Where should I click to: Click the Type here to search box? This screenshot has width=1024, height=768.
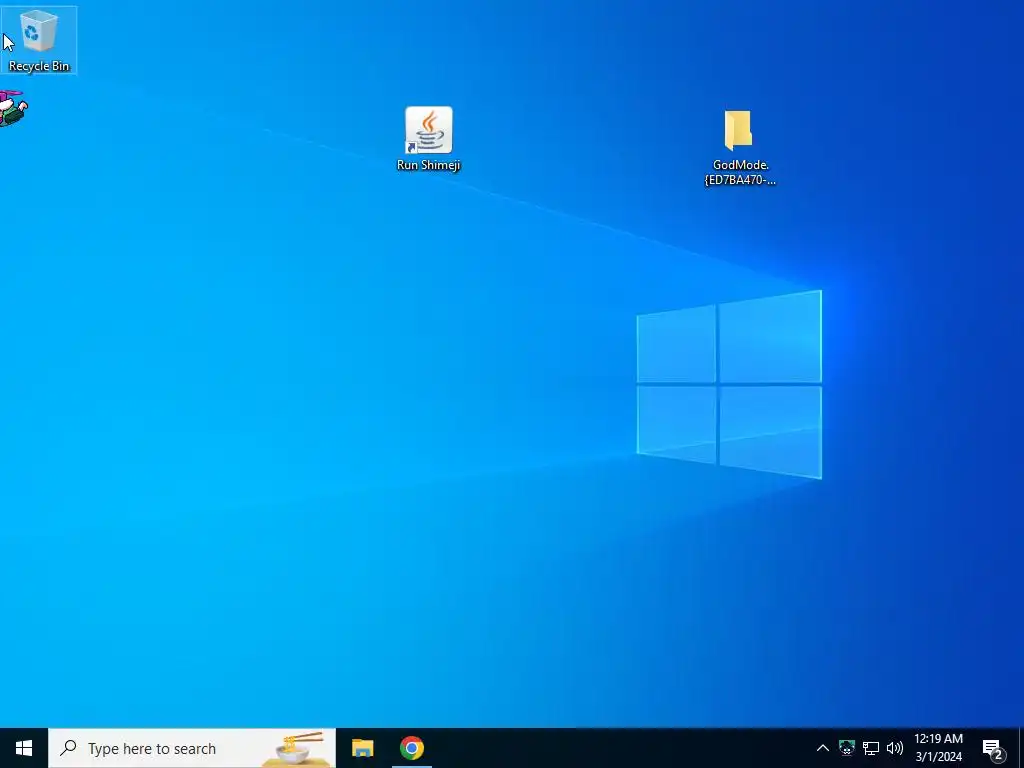(x=192, y=748)
